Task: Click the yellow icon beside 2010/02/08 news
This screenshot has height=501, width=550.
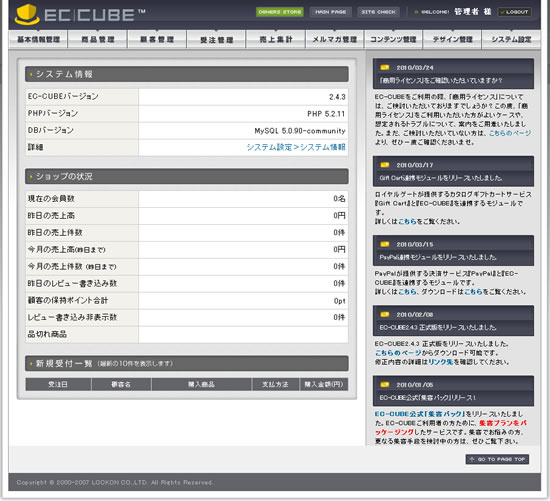Action: (385, 314)
